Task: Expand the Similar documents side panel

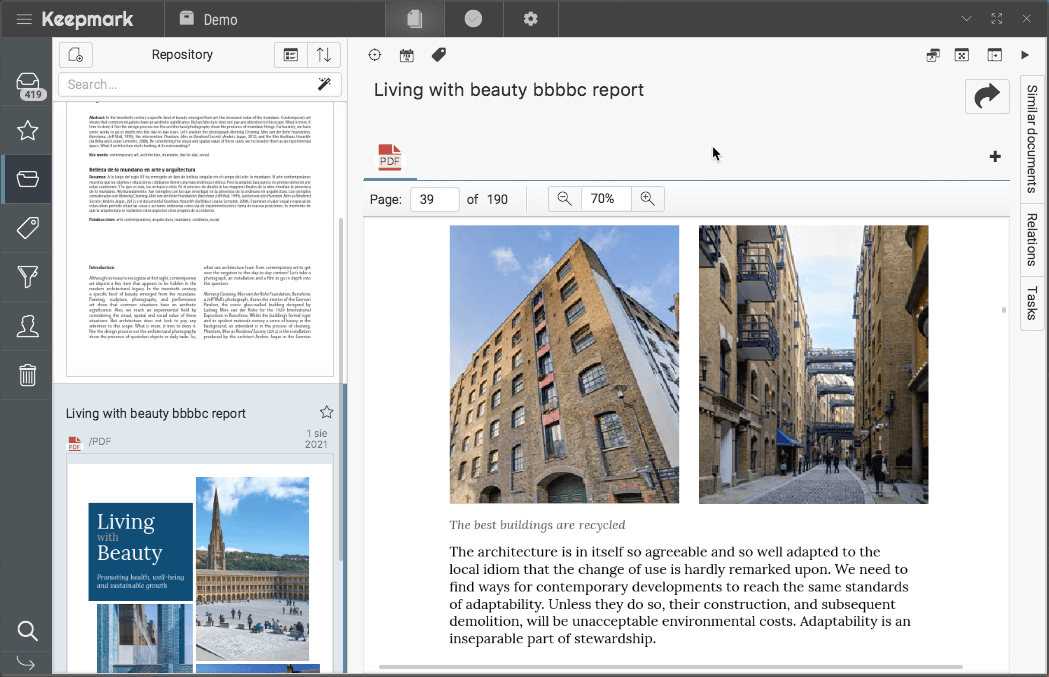Action: [x=1032, y=139]
